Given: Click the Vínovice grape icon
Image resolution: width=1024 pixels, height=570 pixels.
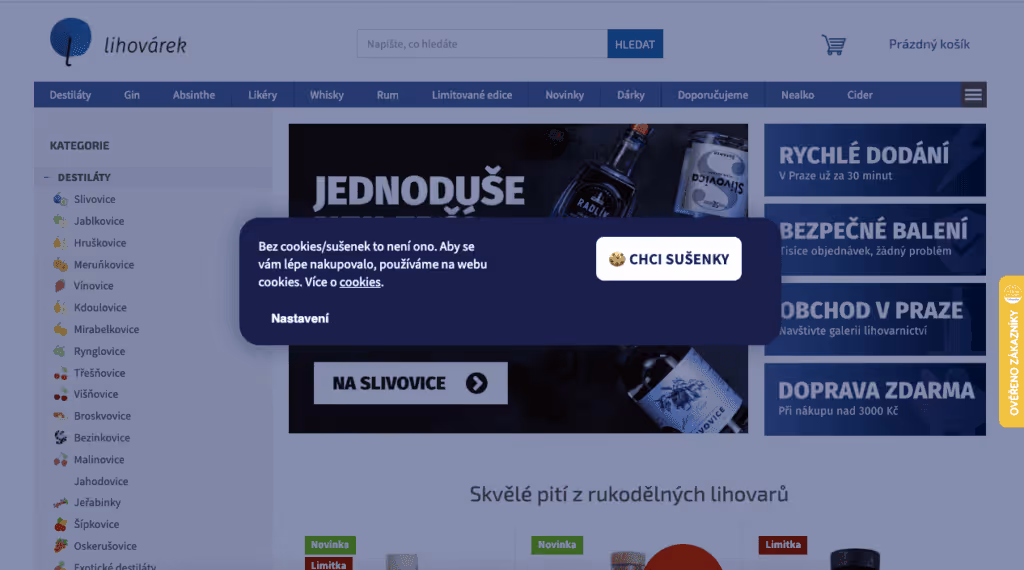Looking at the screenshot, I should (60, 285).
